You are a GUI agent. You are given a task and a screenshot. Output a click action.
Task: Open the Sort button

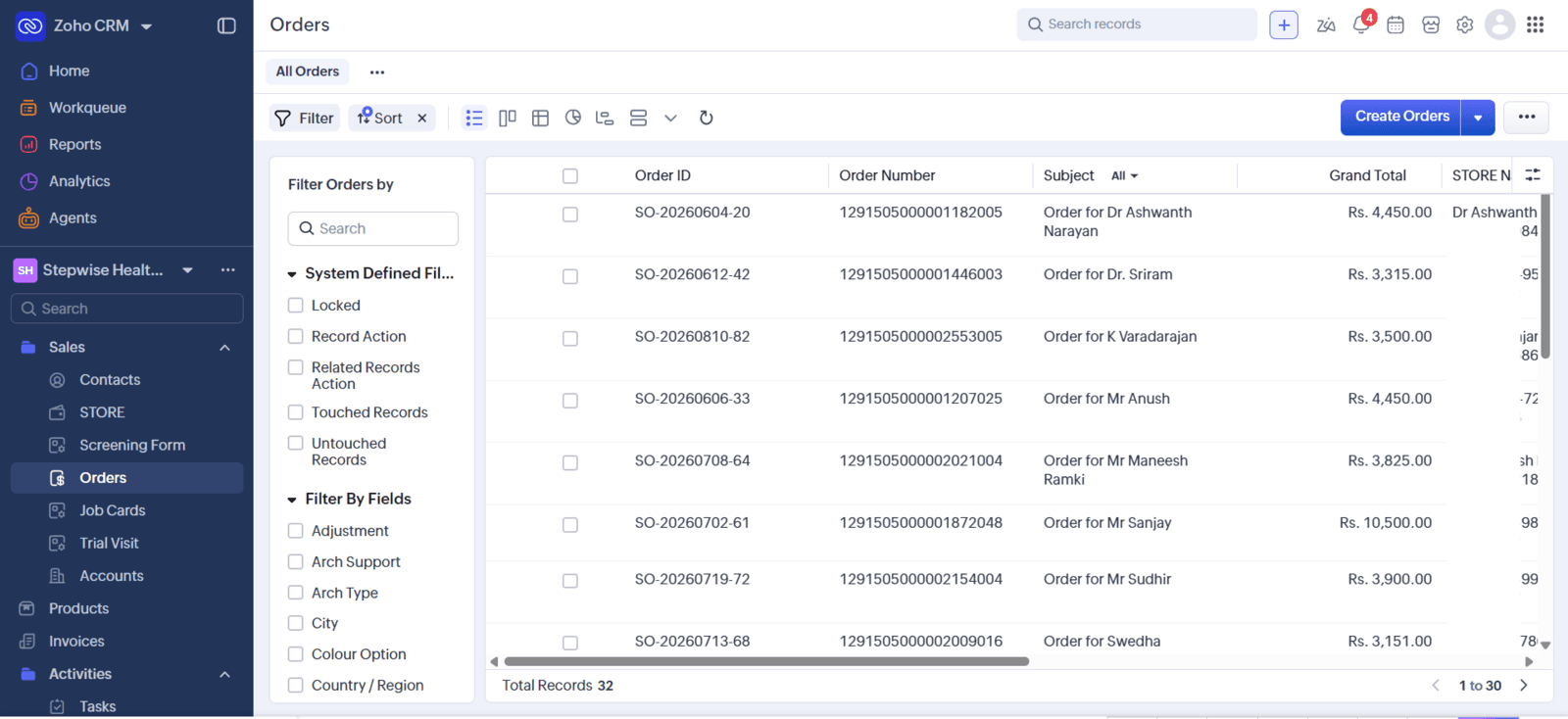click(380, 118)
